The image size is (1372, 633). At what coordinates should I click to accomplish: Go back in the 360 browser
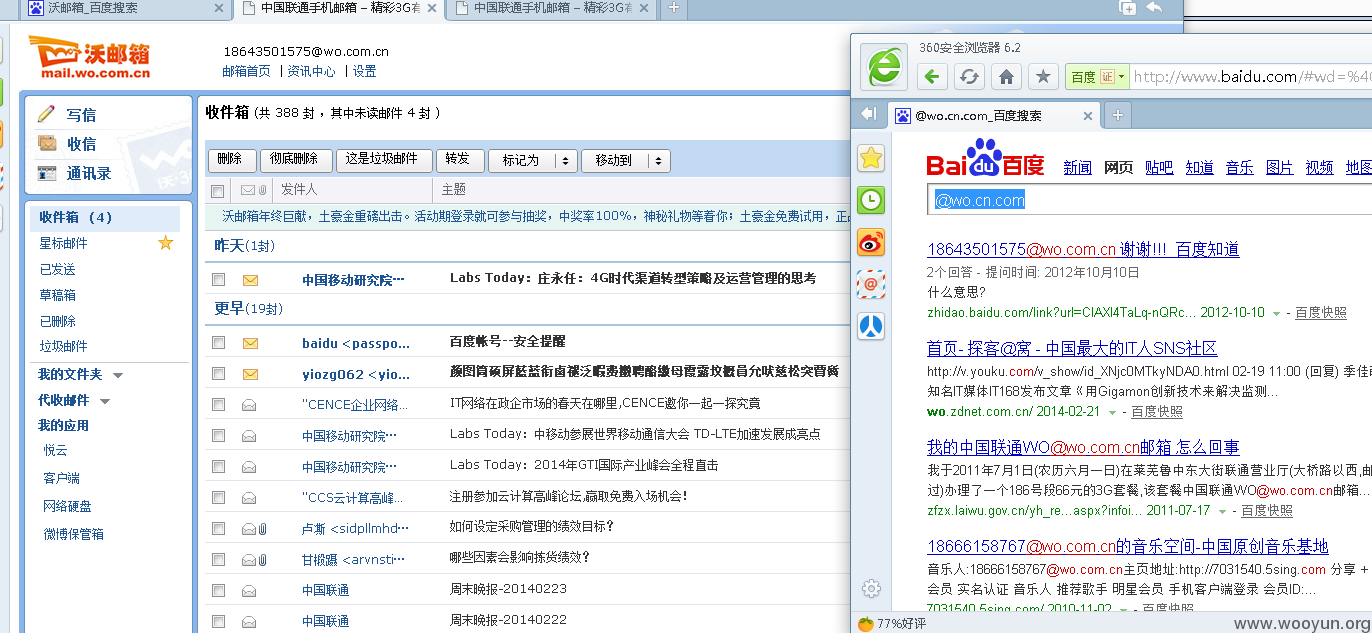coord(932,76)
